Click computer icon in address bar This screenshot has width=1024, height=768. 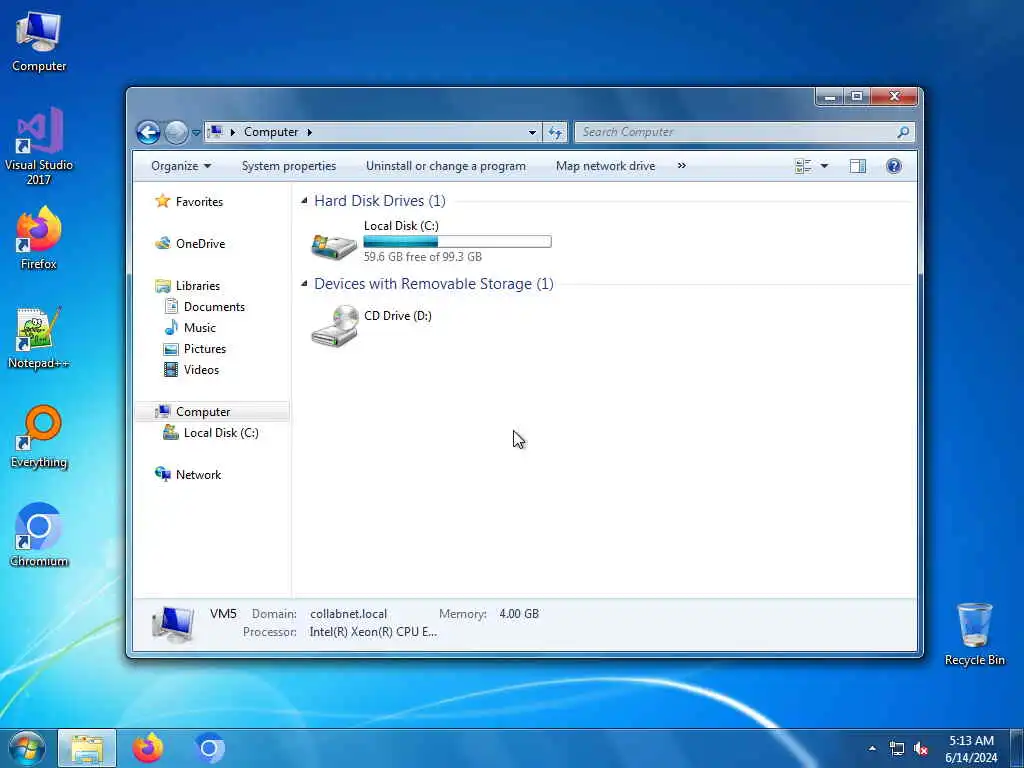point(215,132)
